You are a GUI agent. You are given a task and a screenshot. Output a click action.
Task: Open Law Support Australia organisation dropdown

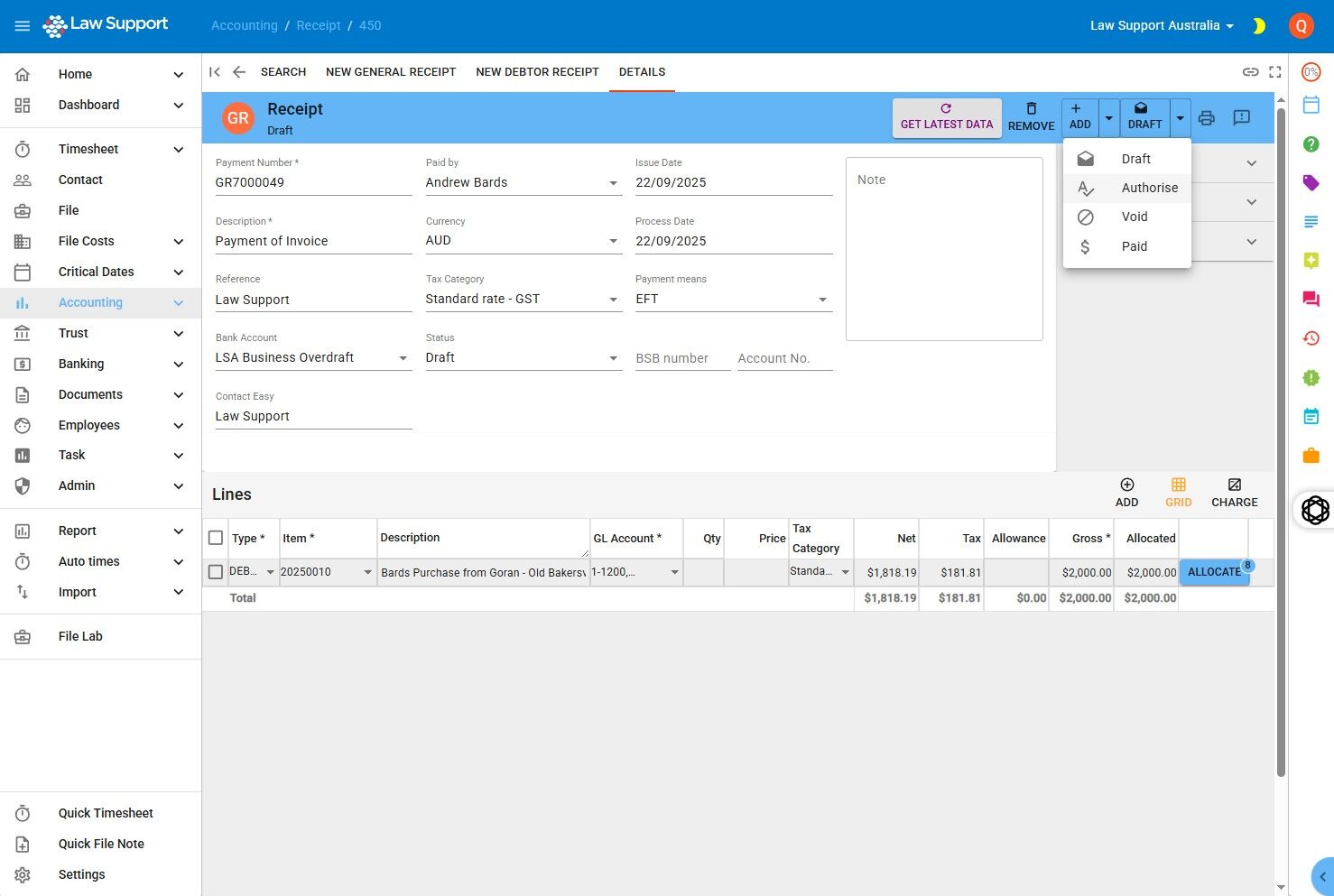[1162, 26]
